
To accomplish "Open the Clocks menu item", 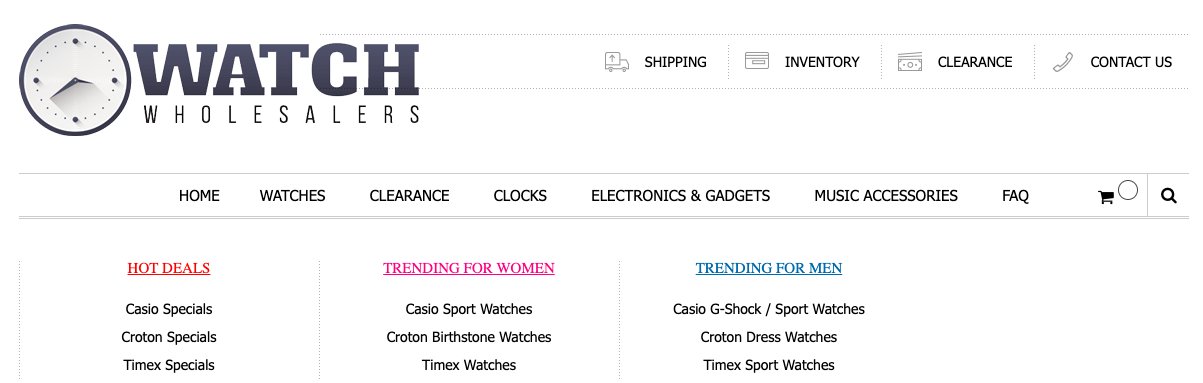I will click(x=520, y=196).
